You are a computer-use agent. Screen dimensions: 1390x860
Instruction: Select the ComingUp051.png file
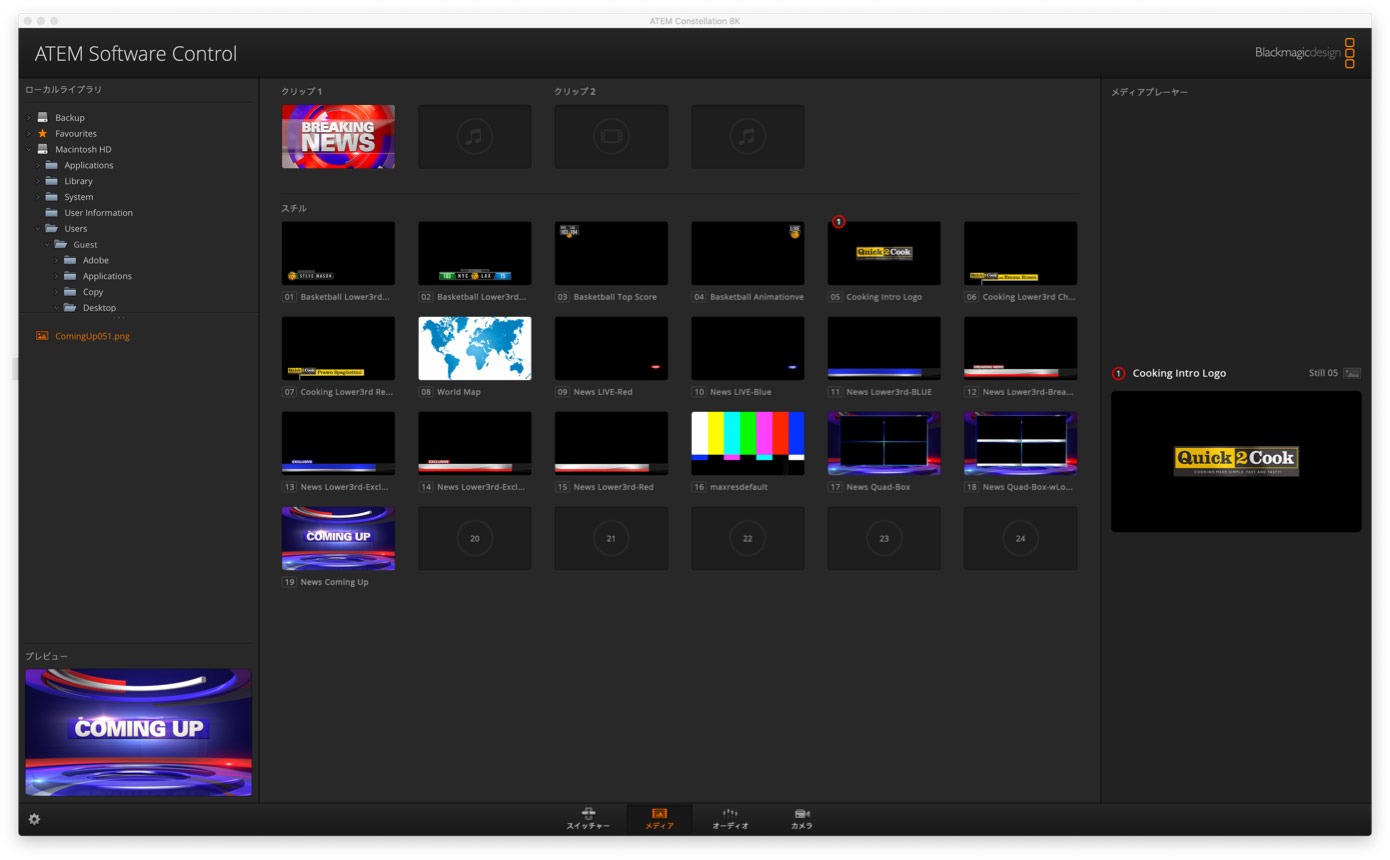pyautogui.click(x=92, y=336)
